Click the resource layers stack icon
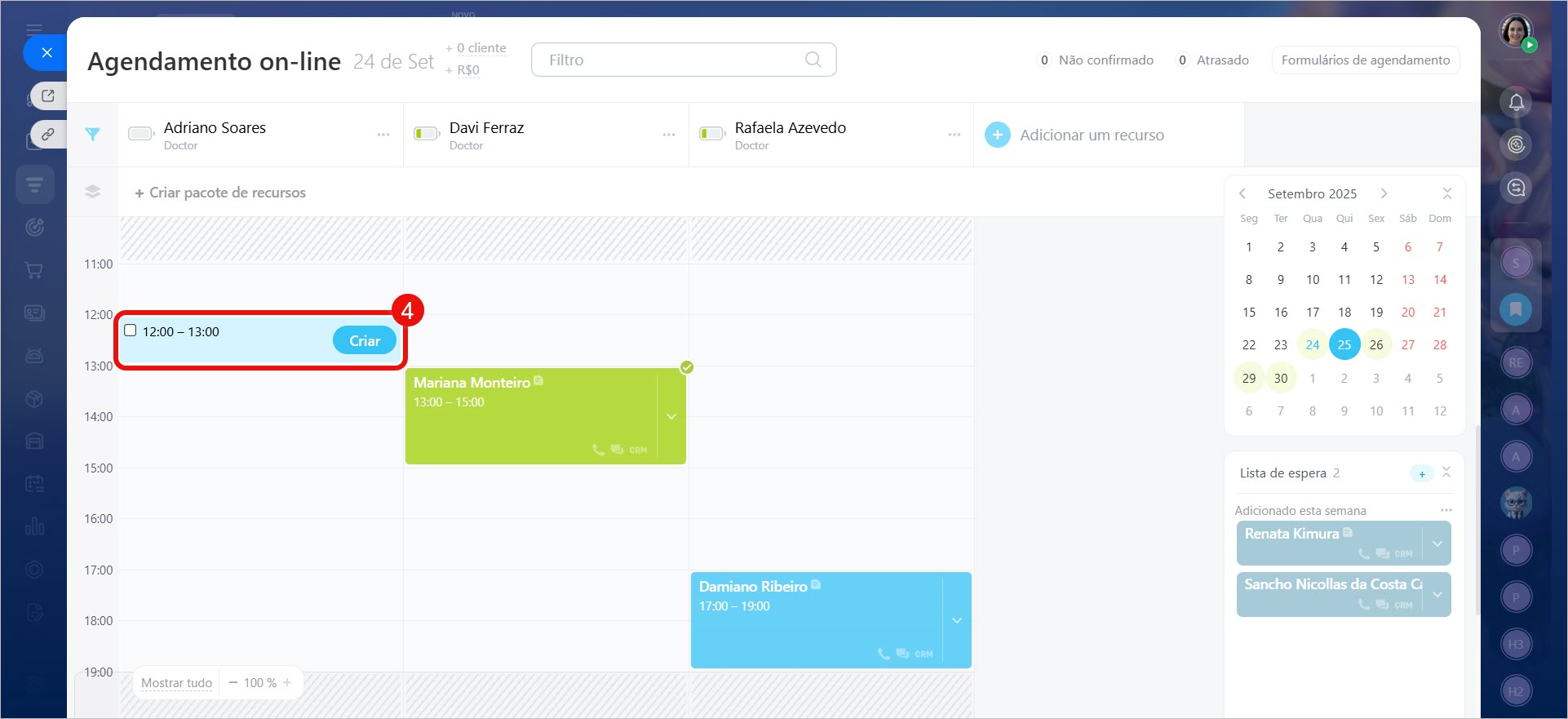This screenshot has height=719, width=1568. click(92, 192)
